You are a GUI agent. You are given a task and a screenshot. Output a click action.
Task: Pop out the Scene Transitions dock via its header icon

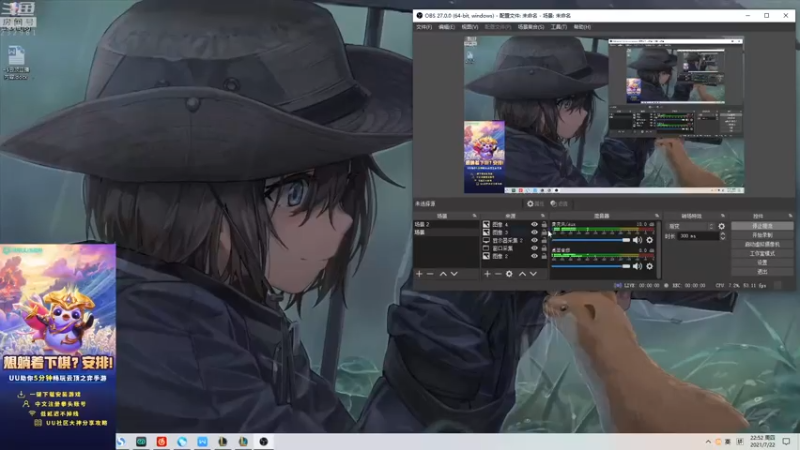tap(722, 216)
